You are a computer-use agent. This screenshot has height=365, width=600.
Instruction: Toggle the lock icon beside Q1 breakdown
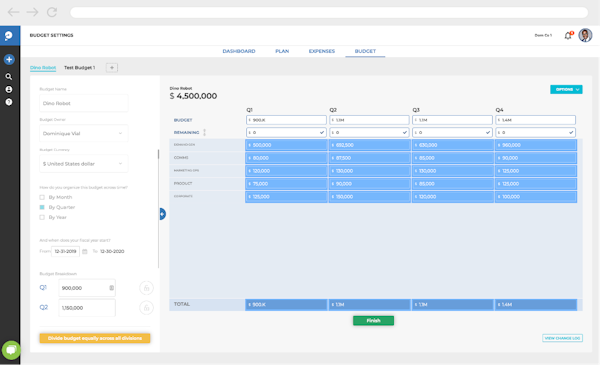coord(146,288)
